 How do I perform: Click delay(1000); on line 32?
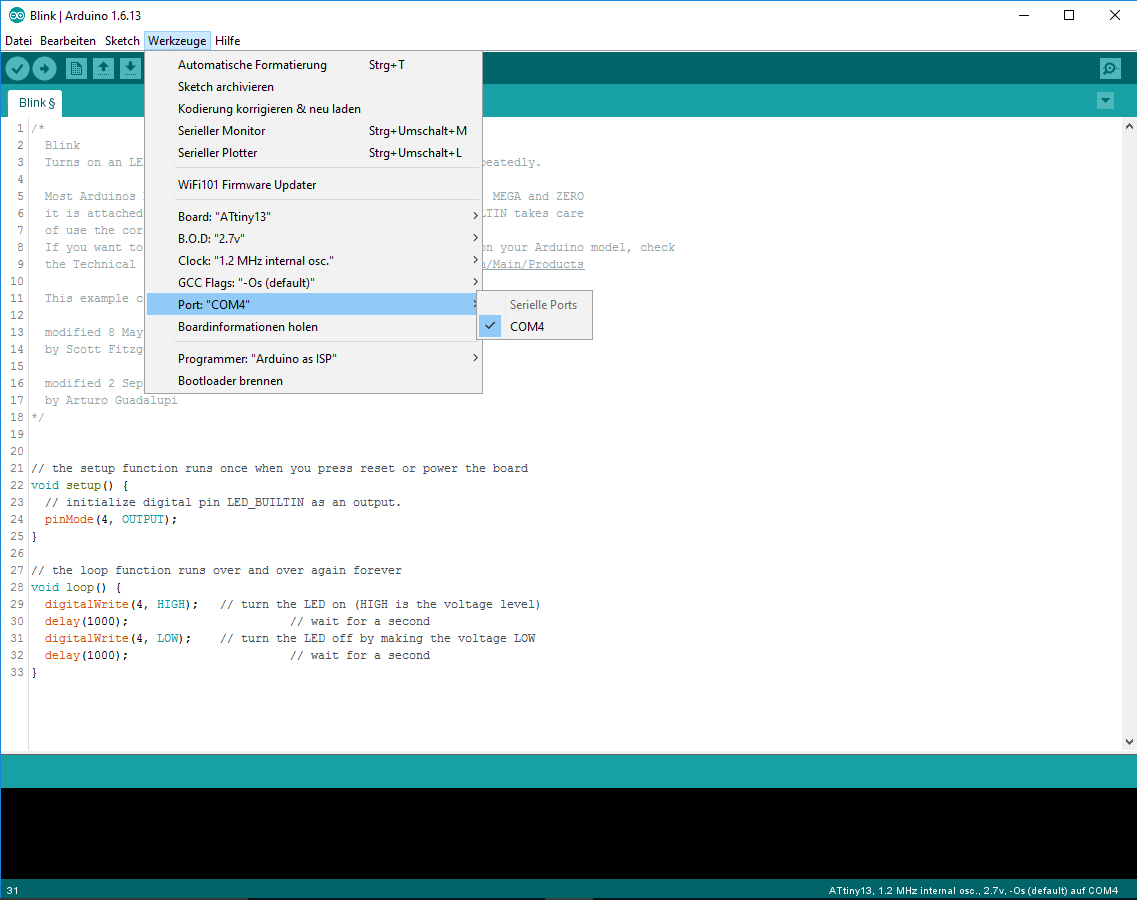[x=86, y=656]
